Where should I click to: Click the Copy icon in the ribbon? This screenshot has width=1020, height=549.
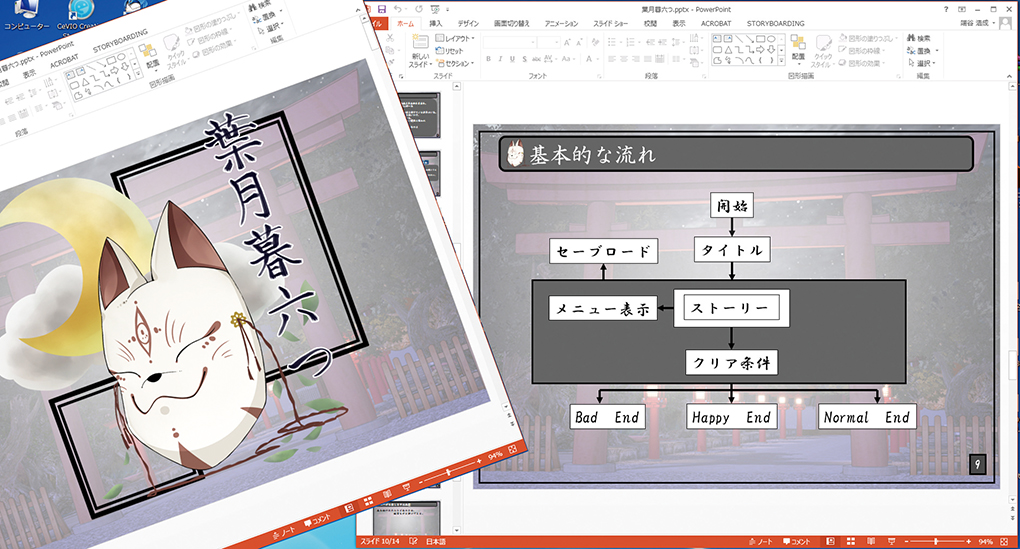pyautogui.click(x=390, y=51)
